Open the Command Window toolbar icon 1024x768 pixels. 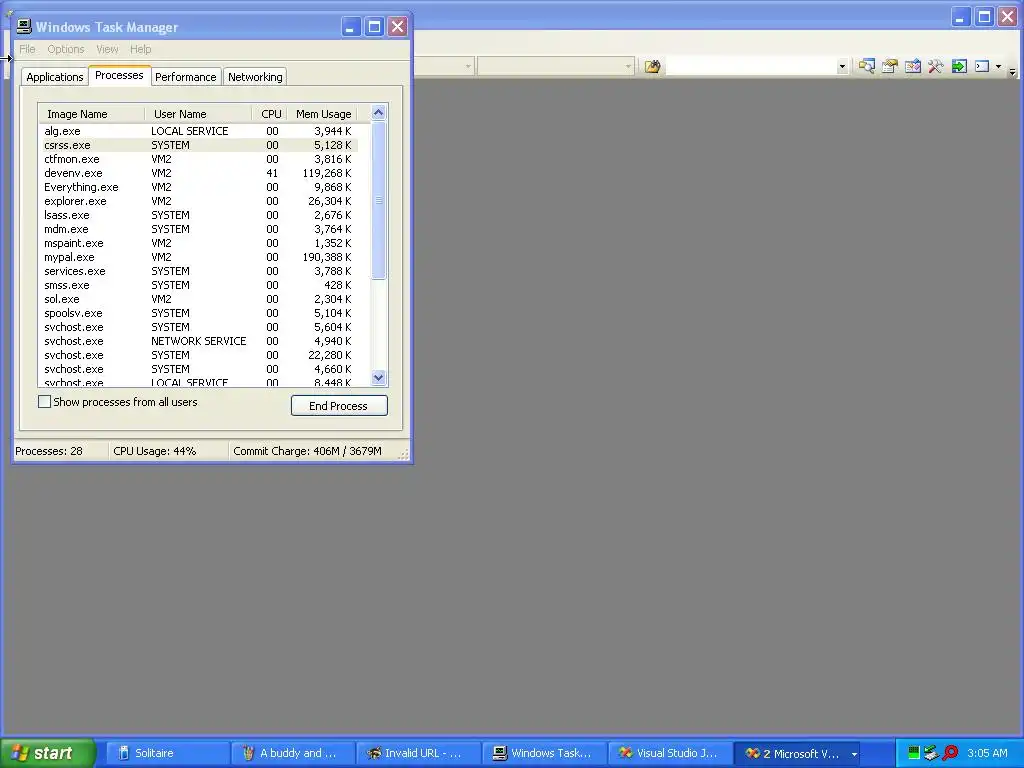coord(982,66)
